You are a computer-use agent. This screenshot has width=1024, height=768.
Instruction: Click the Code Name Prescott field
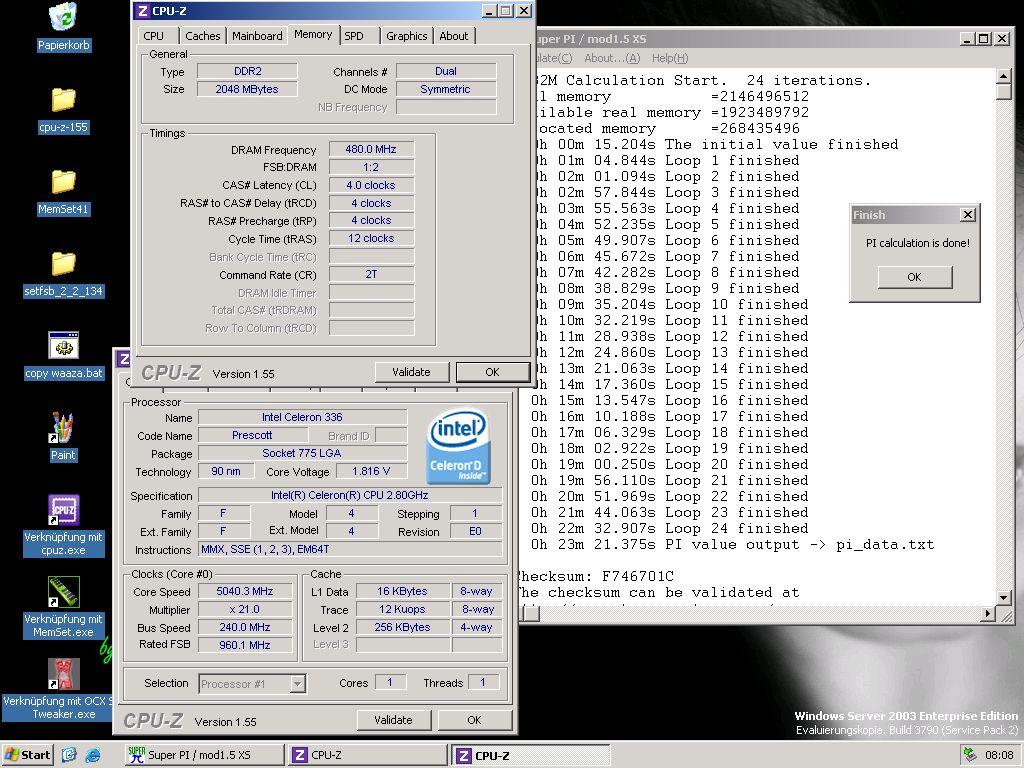click(x=252, y=435)
